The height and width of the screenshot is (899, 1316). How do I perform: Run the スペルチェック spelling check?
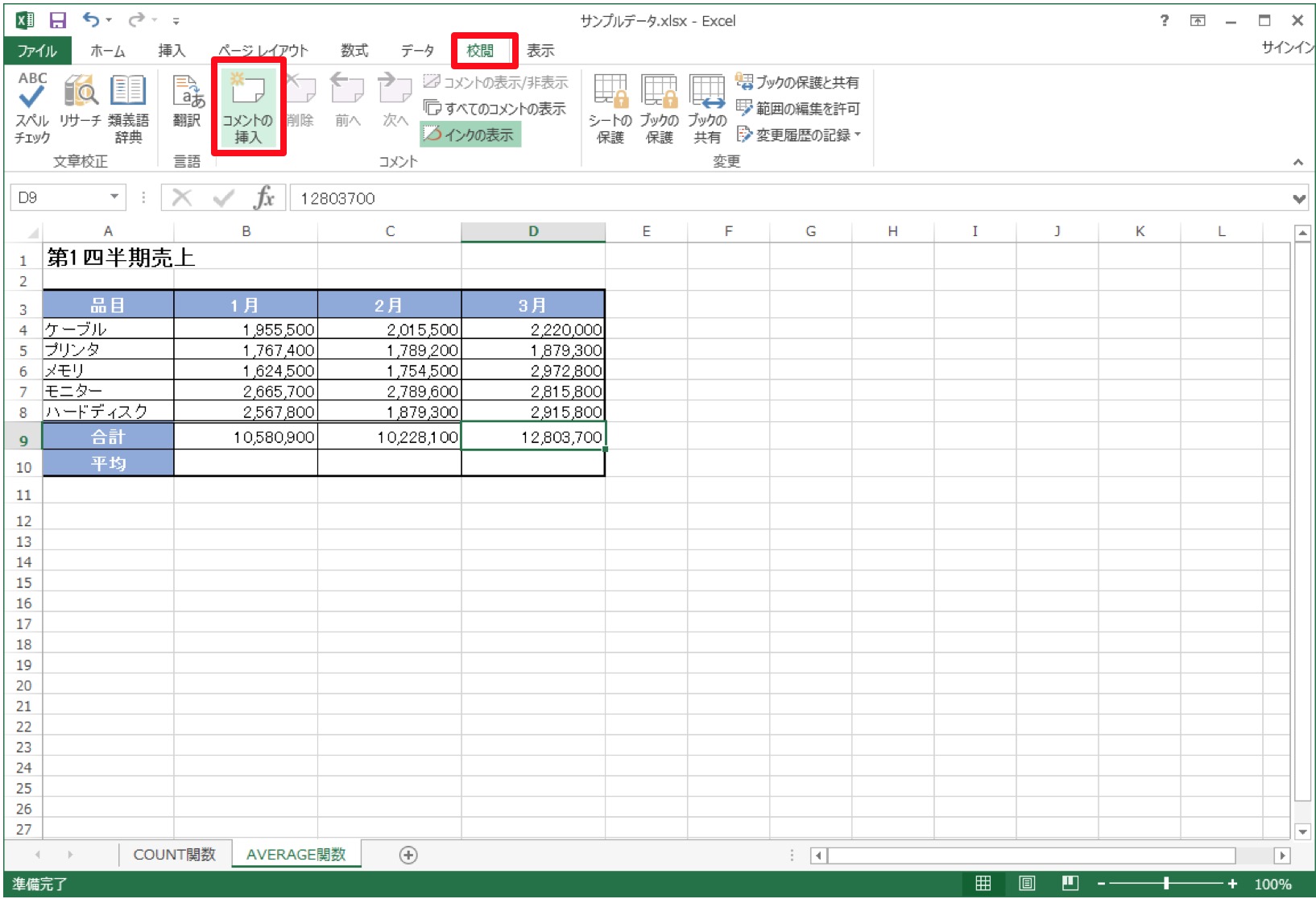point(32,108)
